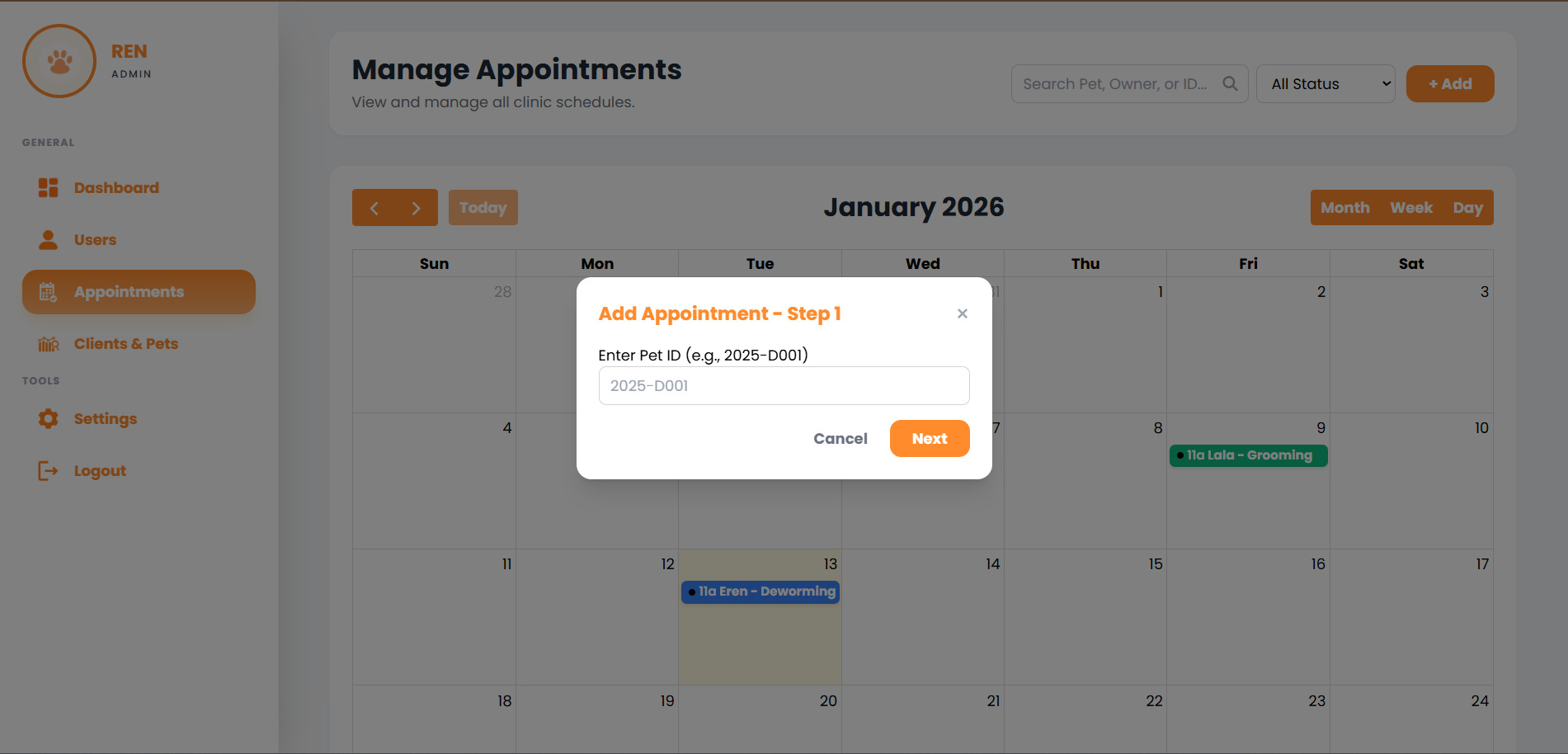Click the search magnifier icon
This screenshot has width=1568, height=754.
pos(1230,83)
